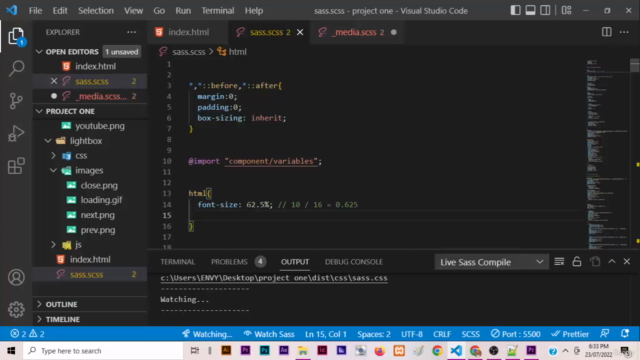The height and width of the screenshot is (360, 640).
Task: Open the Extensions view
Action: point(16,166)
